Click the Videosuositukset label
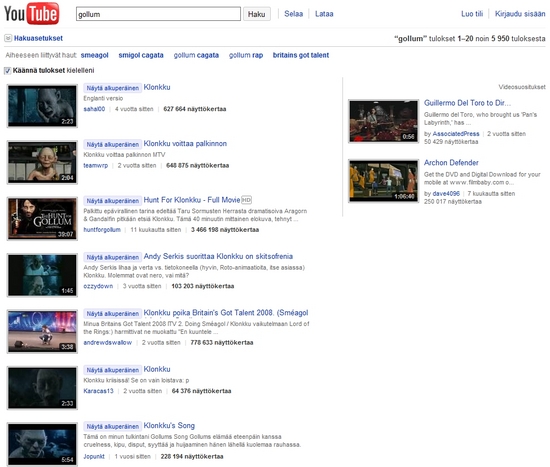Screen dimensions: 550x467 [522, 87]
